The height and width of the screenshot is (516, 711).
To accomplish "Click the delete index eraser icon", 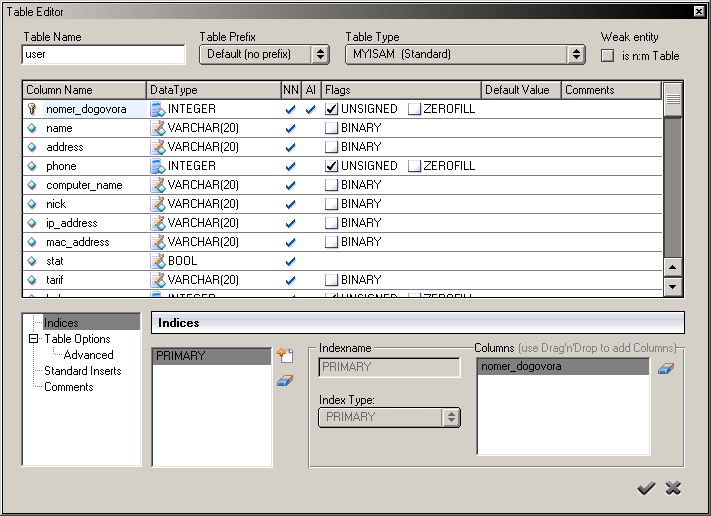I will click(x=285, y=380).
